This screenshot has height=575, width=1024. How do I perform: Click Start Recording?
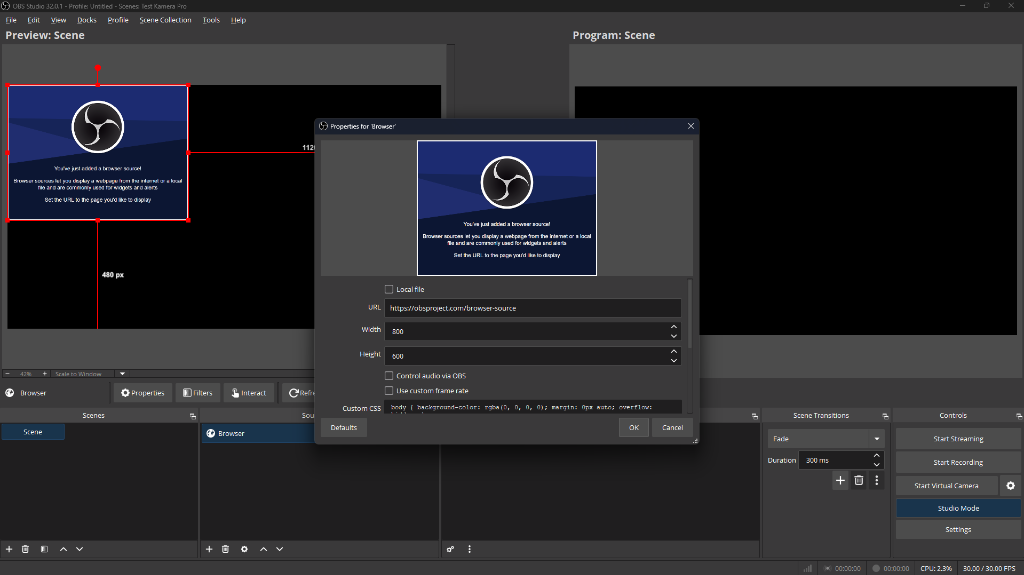pyautogui.click(x=958, y=462)
